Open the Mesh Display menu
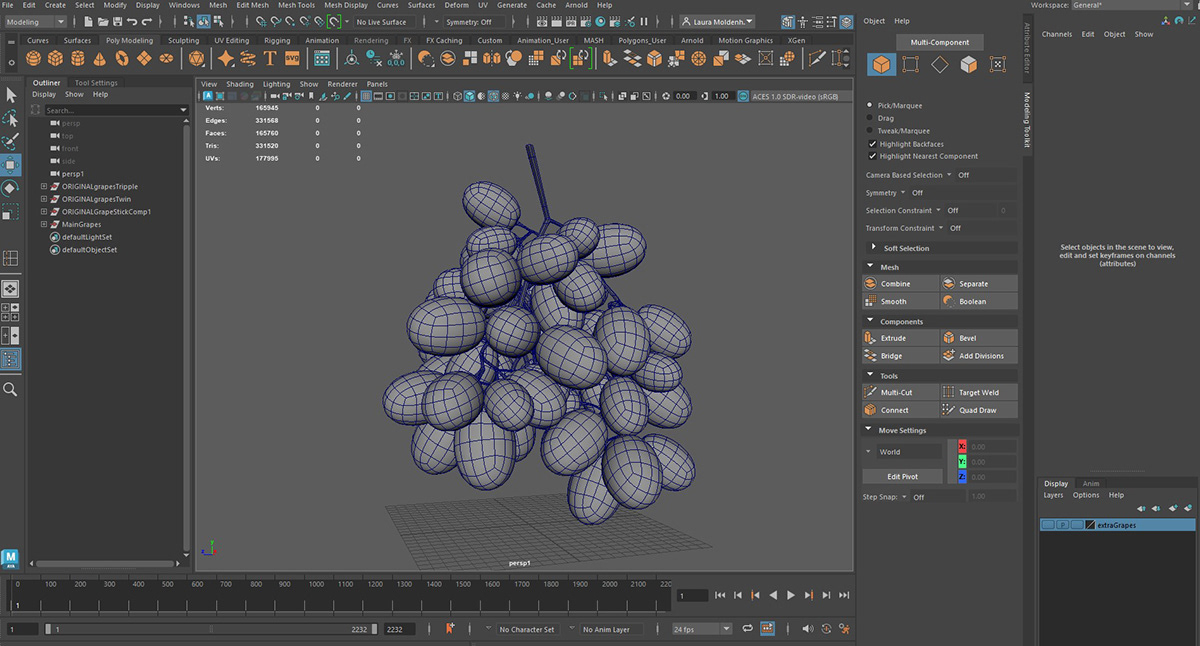The width and height of the screenshot is (1200, 646). pos(345,5)
